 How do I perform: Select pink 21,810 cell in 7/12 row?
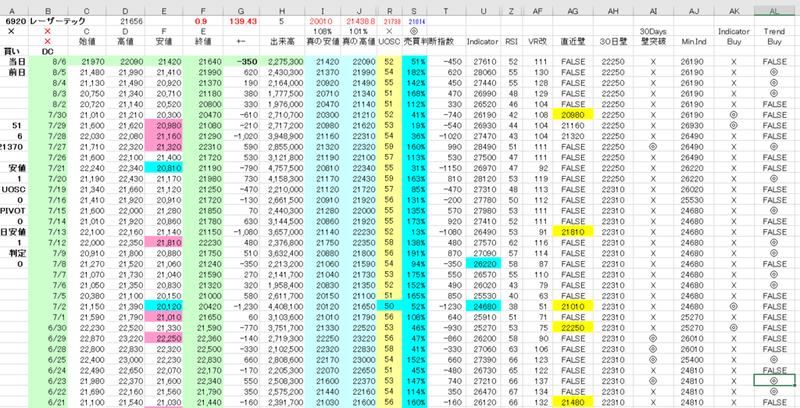pyautogui.click(x=165, y=243)
